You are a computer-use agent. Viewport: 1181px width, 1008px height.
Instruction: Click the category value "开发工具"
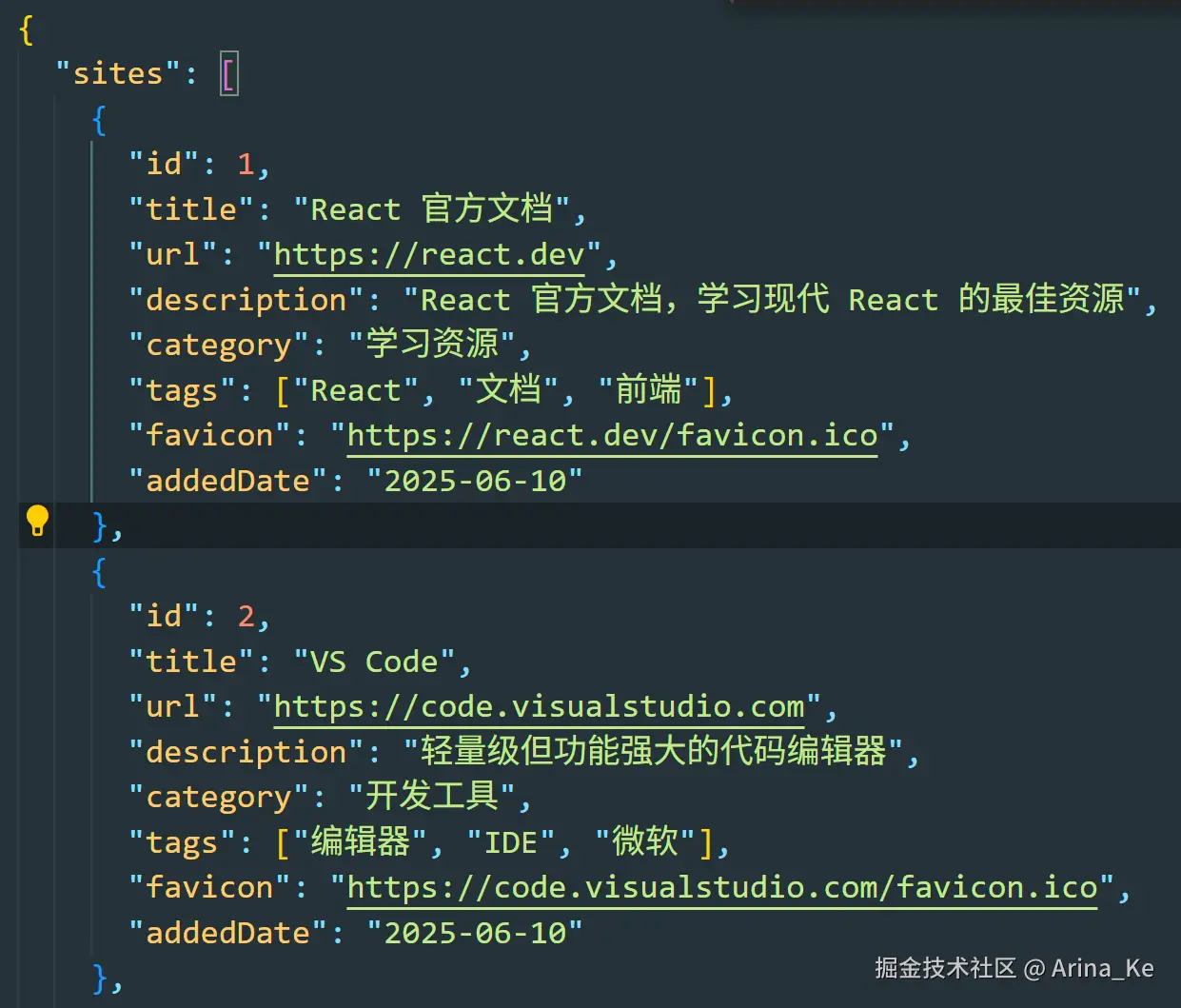432,797
